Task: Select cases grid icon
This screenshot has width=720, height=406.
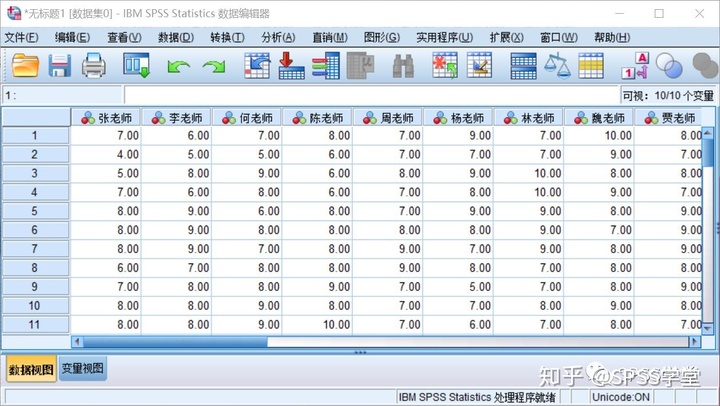Action: [x=591, y=66]
